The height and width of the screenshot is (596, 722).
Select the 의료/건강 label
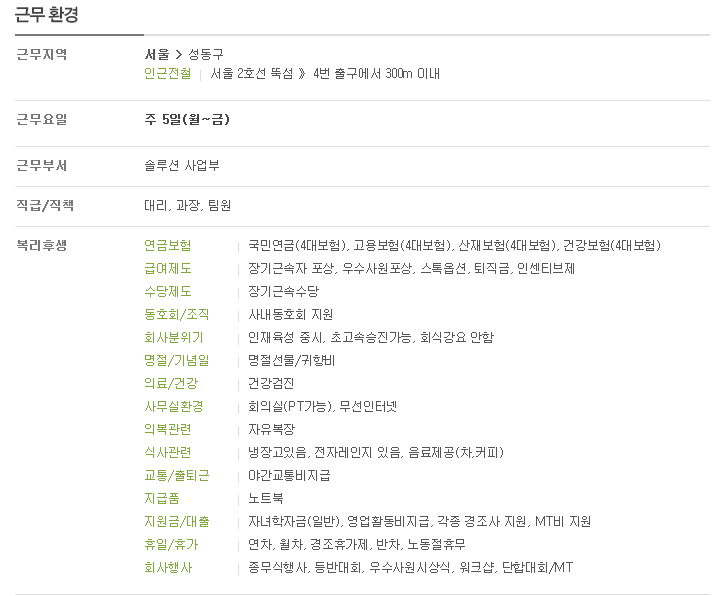point(171,384)
